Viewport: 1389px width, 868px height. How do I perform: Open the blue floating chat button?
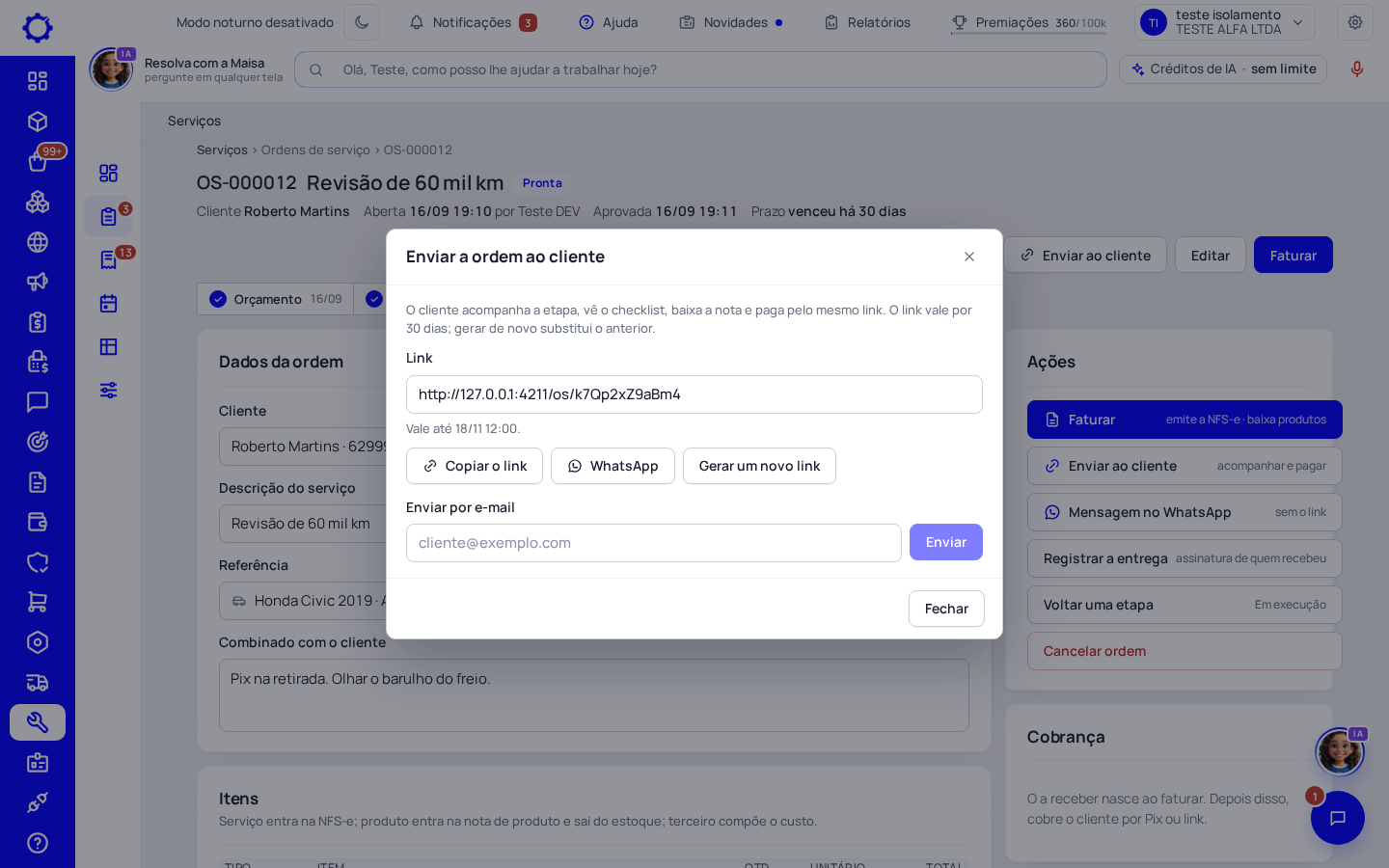pos(1338,818)
